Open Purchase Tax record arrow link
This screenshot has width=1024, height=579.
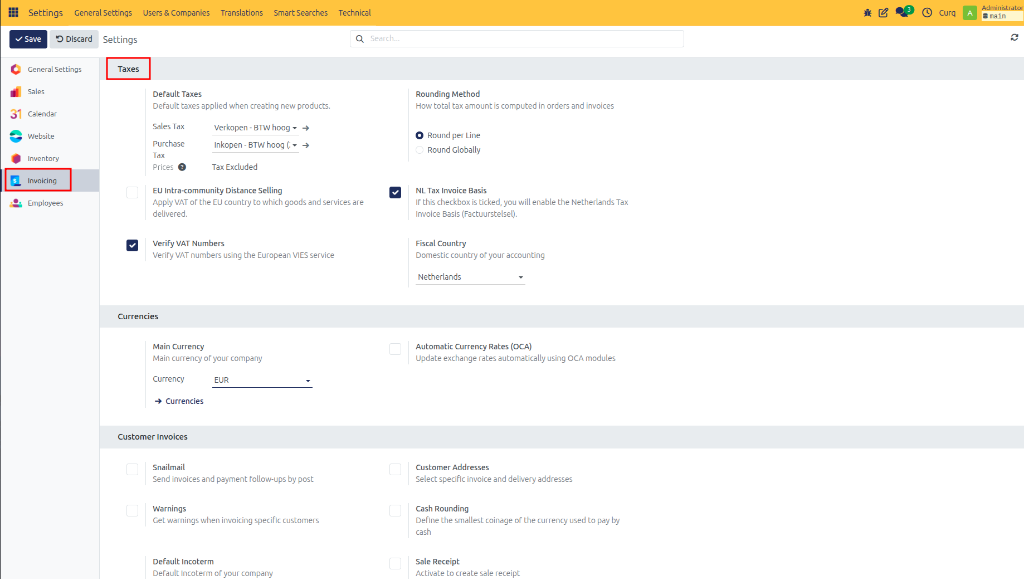tap(306, 146)
